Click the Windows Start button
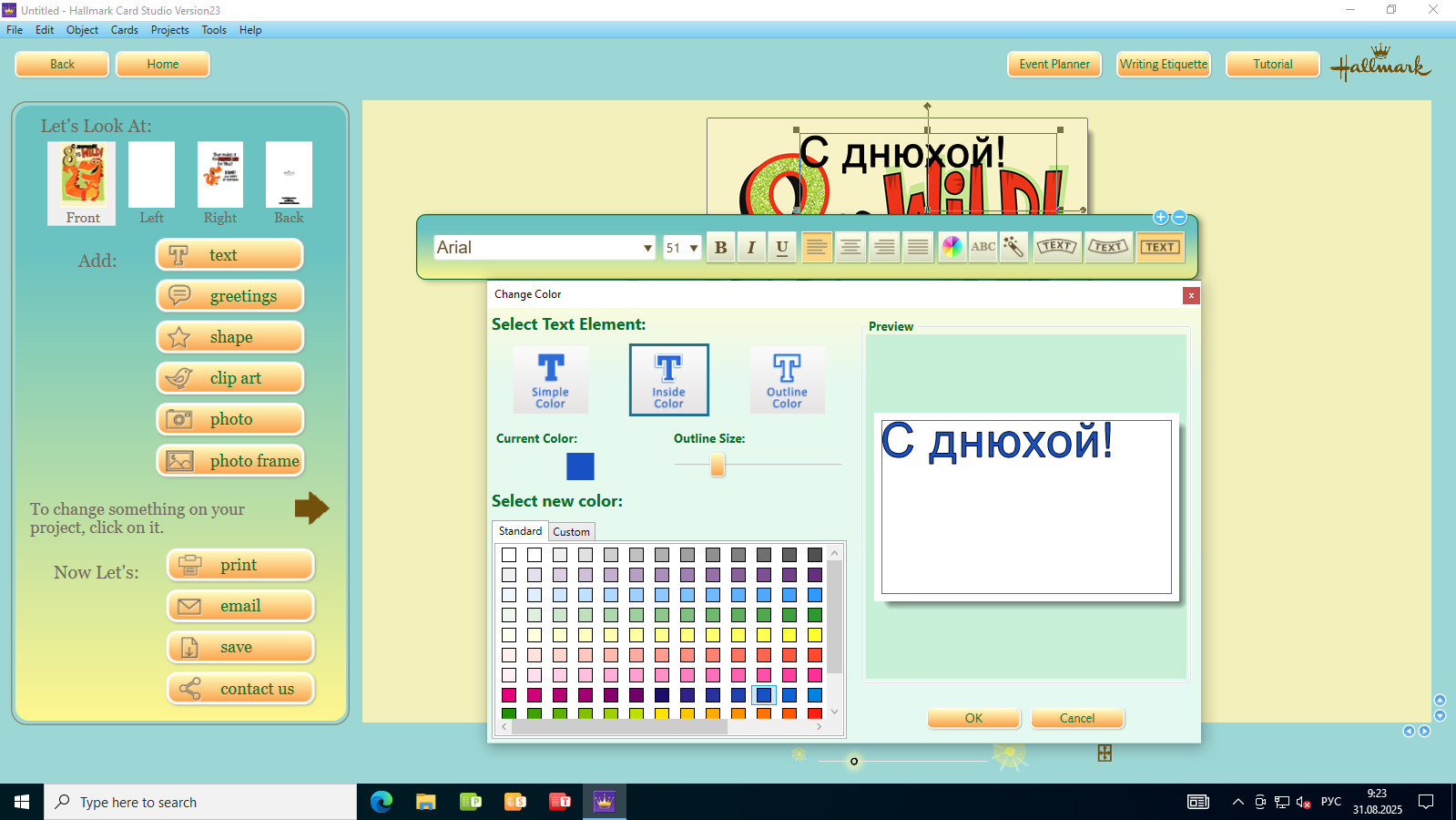Viewport: 1456px width, 820px height. [22, 802]
